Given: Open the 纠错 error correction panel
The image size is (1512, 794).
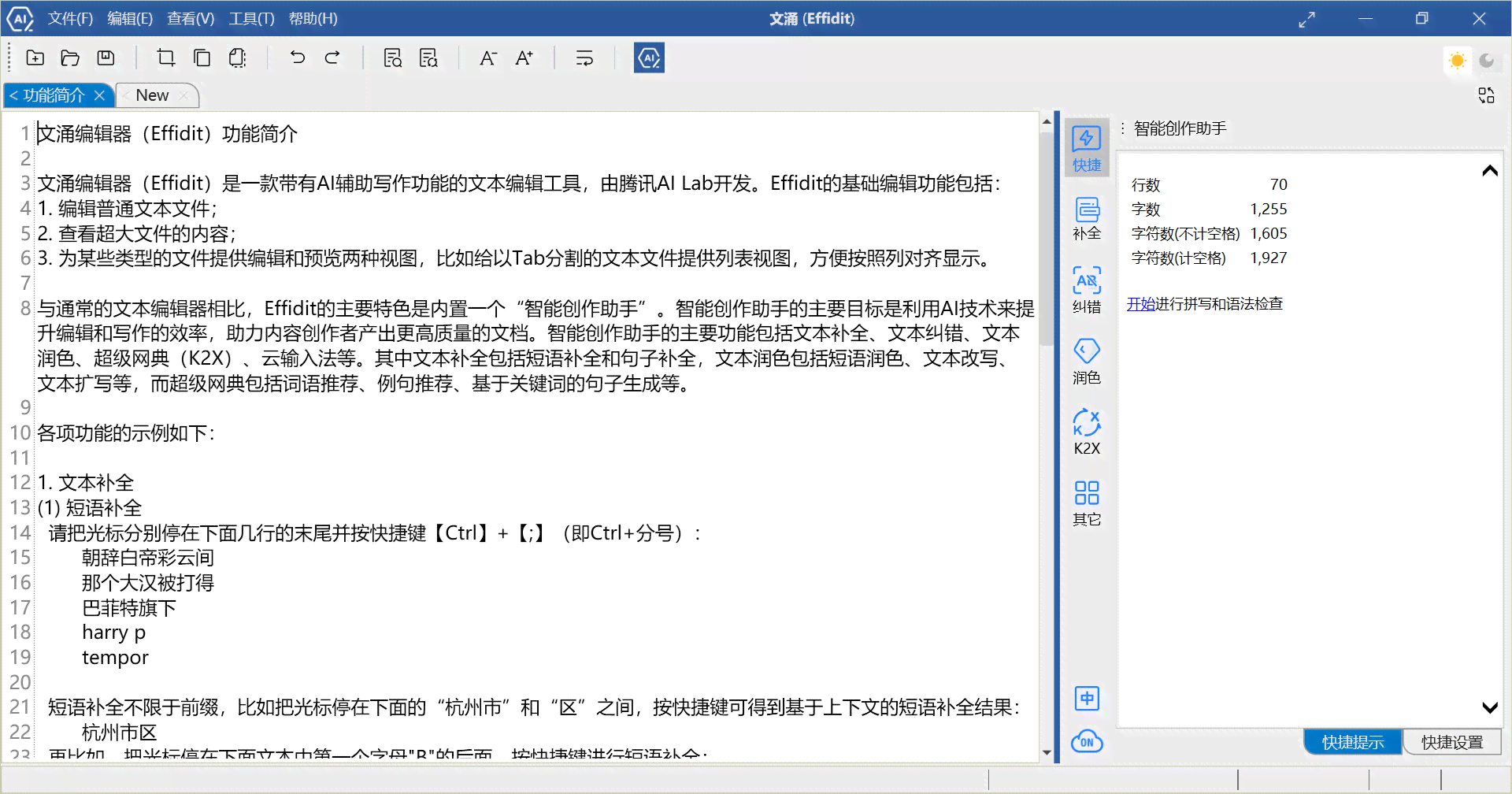Looking at the screenshot, I should pos(1087,290).
